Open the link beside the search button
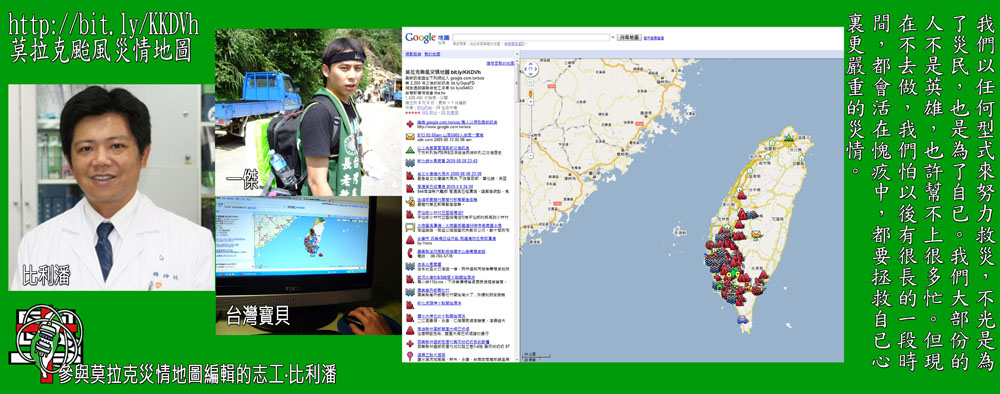This screenshot has height=394, width=1000. pos(654,38)
